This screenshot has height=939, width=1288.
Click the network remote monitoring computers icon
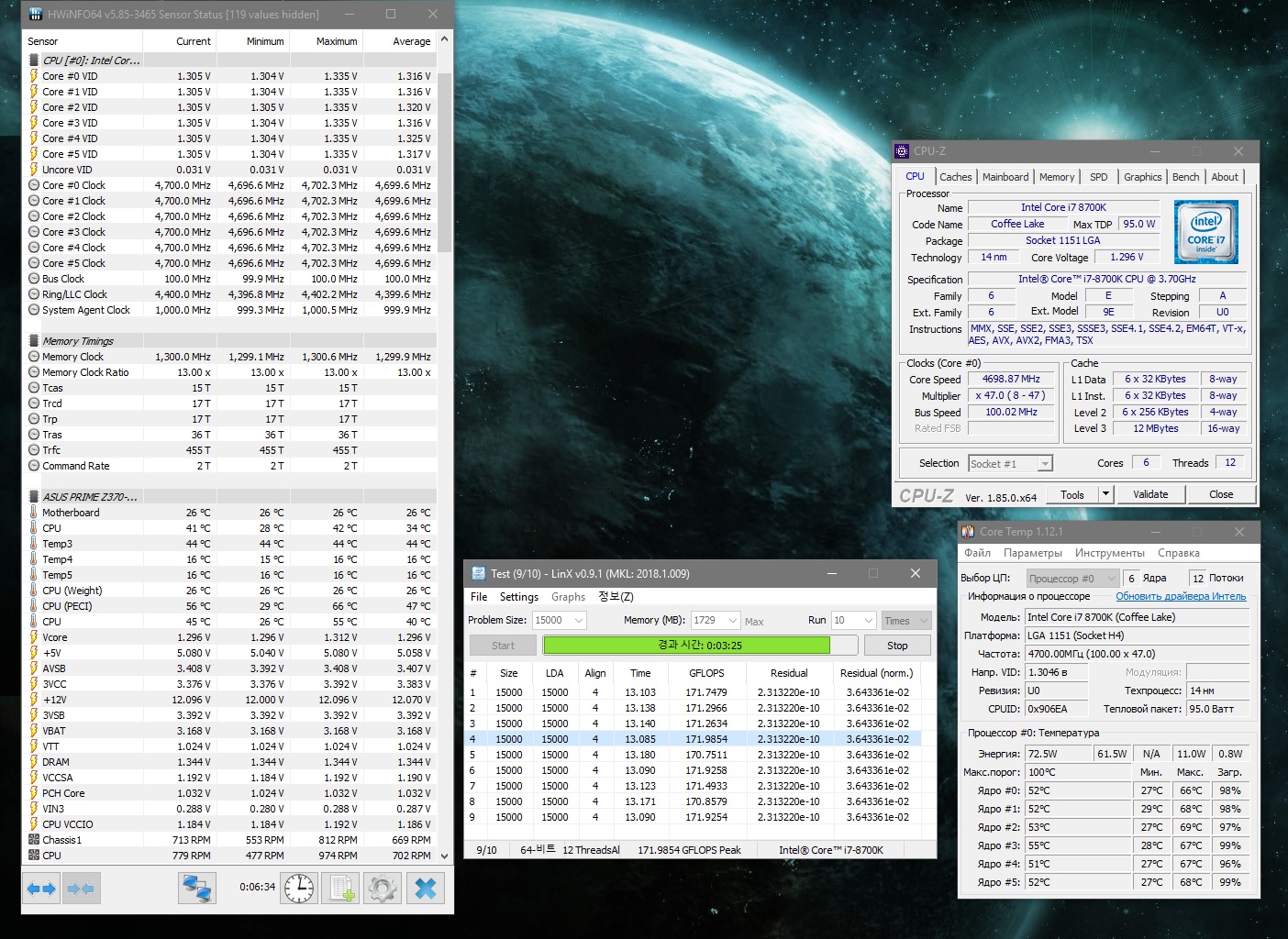pos(196,888)
